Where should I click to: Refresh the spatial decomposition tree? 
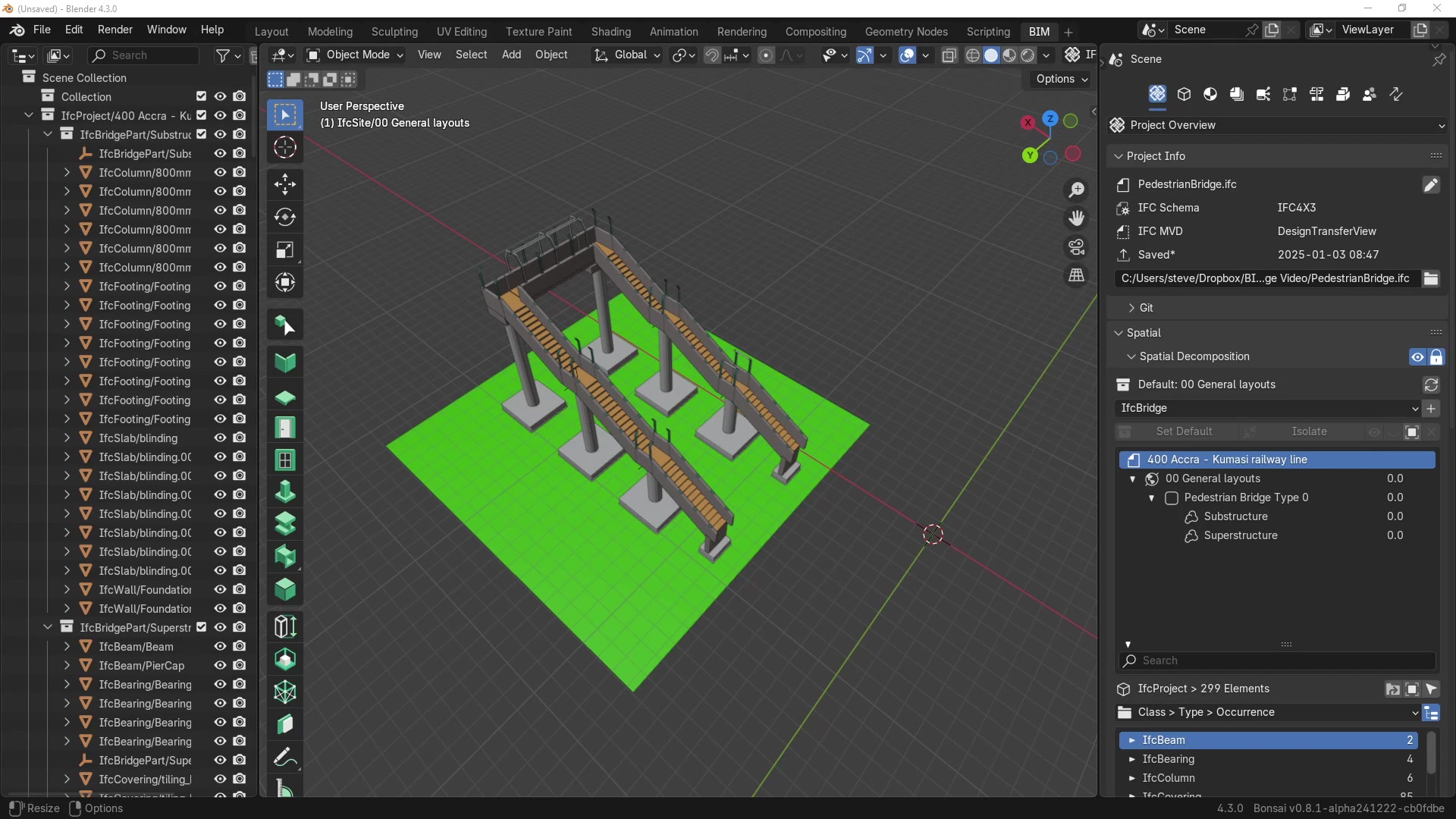click(1431, 384)
